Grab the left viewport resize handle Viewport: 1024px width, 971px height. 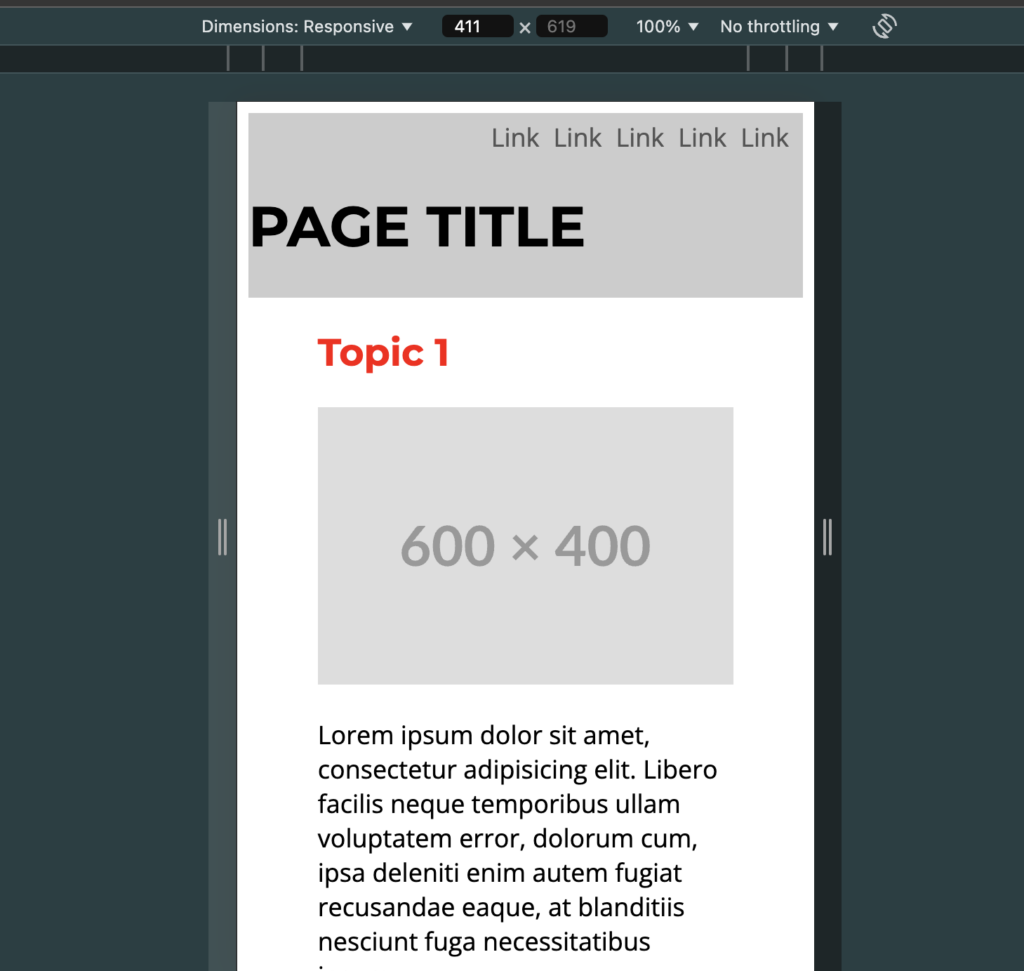[x=222, y=537]
